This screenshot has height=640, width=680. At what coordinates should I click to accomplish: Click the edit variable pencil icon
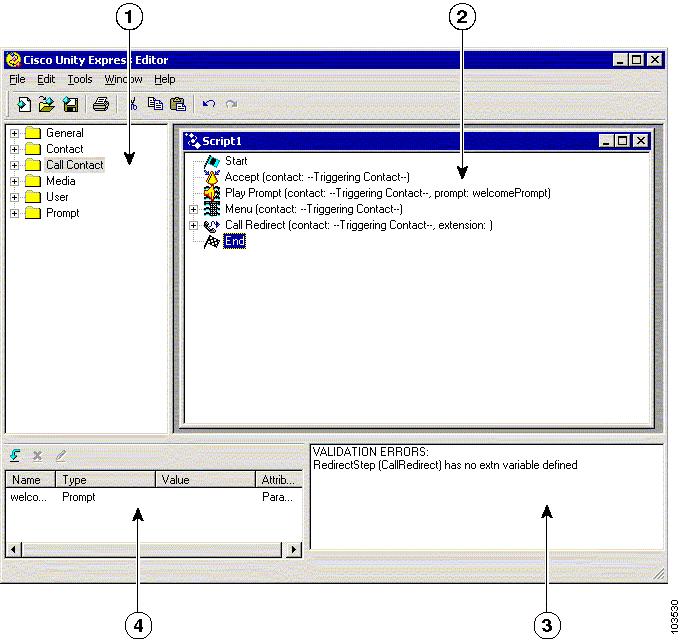61,455
